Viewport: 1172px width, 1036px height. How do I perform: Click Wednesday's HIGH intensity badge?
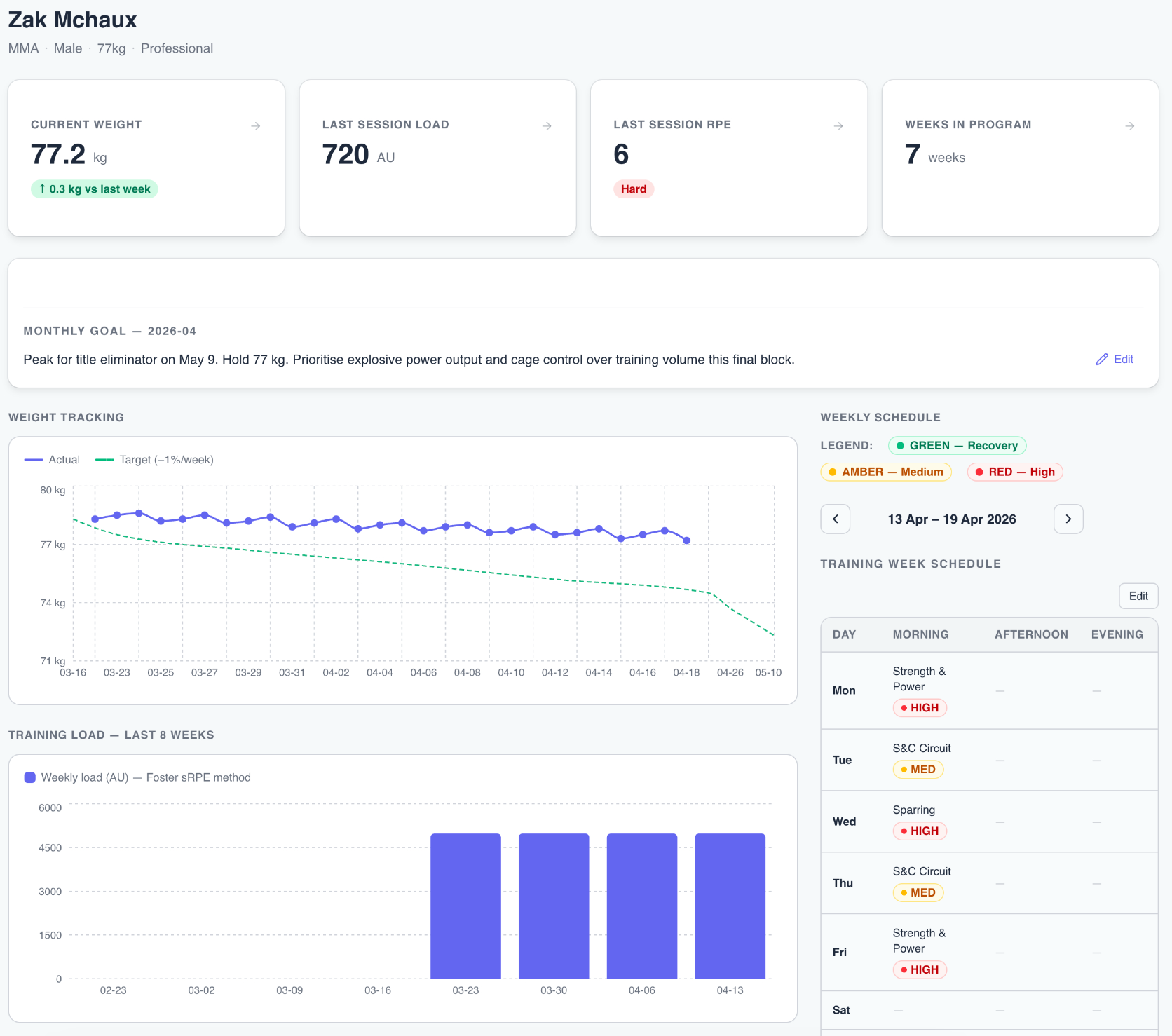(920, 831)
